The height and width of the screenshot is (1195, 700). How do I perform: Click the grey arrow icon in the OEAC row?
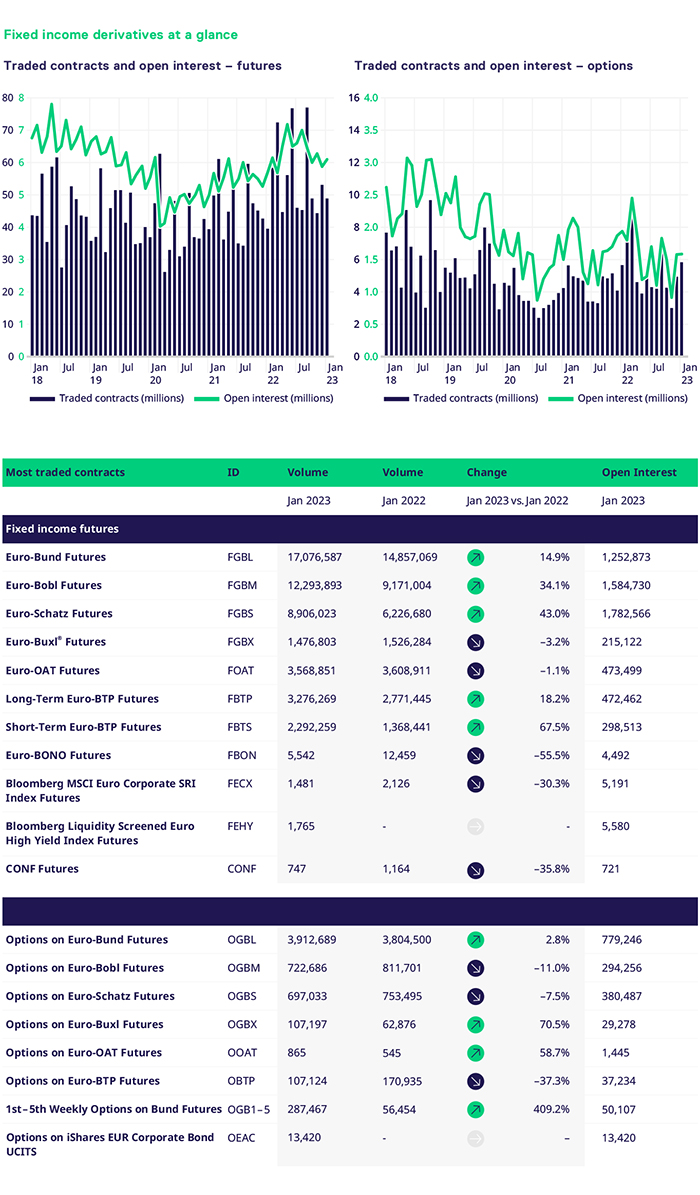click(x=476, y=1138)
